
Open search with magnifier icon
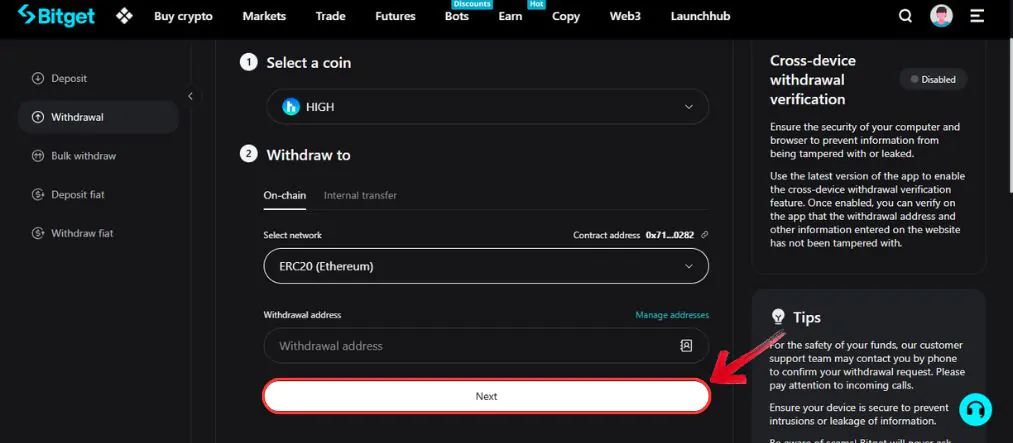point(905,16)
